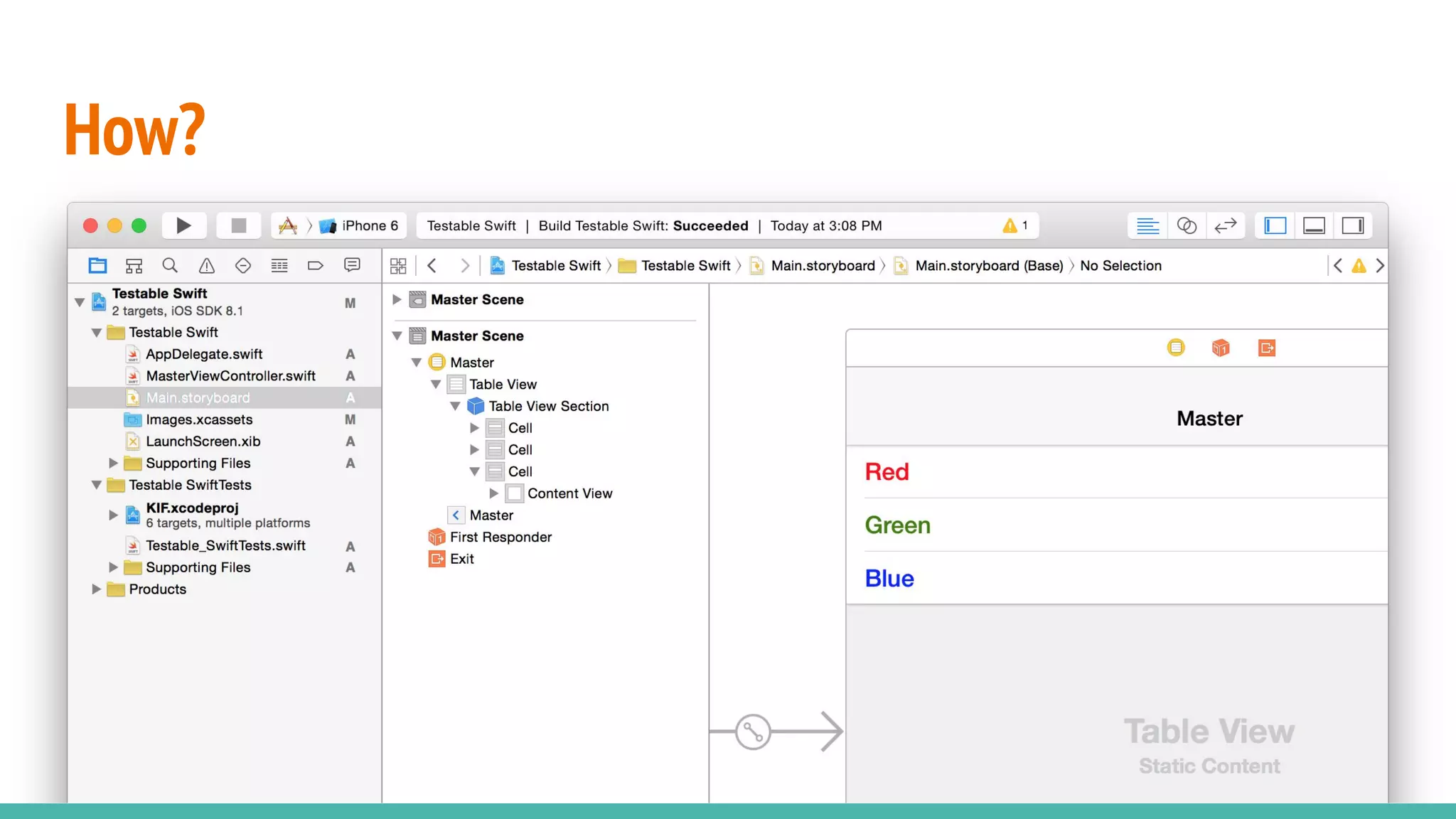Select MasterViewController.swift in the navigator
This screenshot has width=1456, height=819.
(x=230, y=375)
